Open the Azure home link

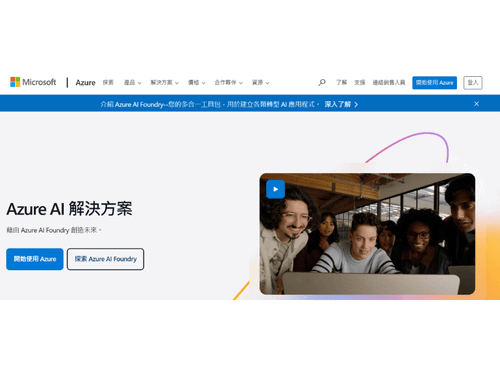(x=85, y=82)
